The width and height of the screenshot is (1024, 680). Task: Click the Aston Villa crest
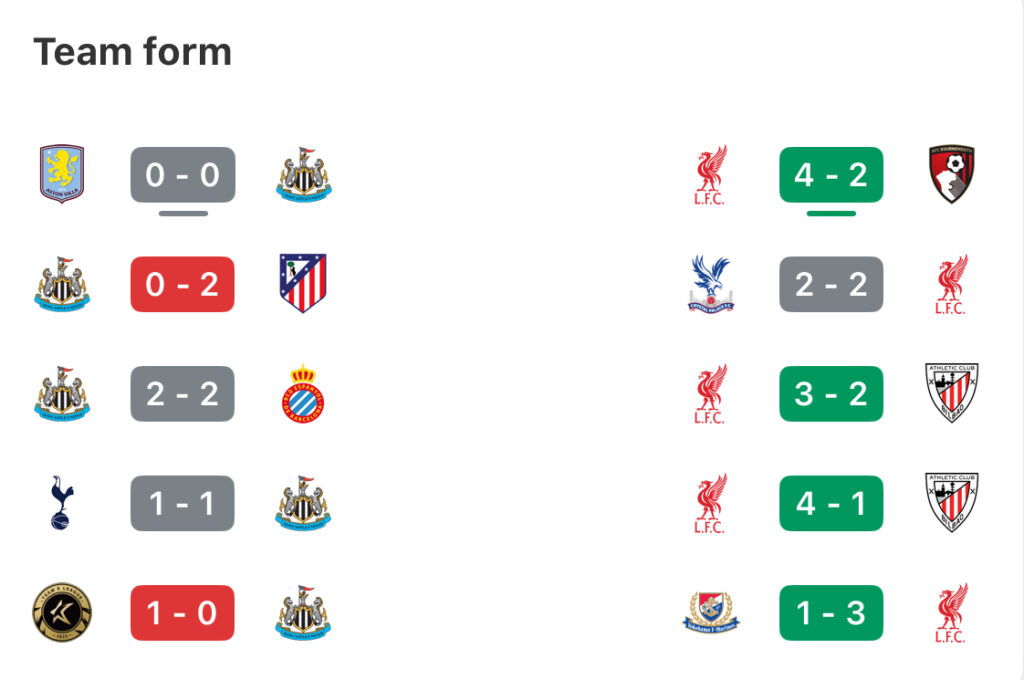pyautogui.click(x=62, y=174)
